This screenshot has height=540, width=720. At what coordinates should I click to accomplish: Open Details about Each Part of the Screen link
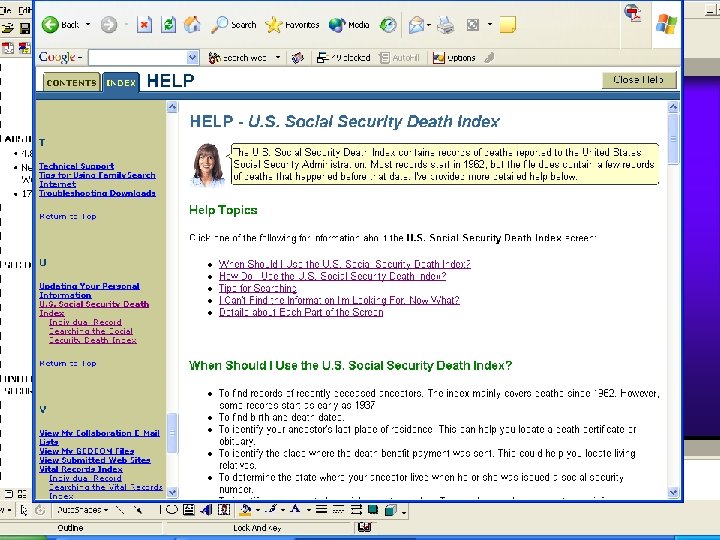coord(301,312)
